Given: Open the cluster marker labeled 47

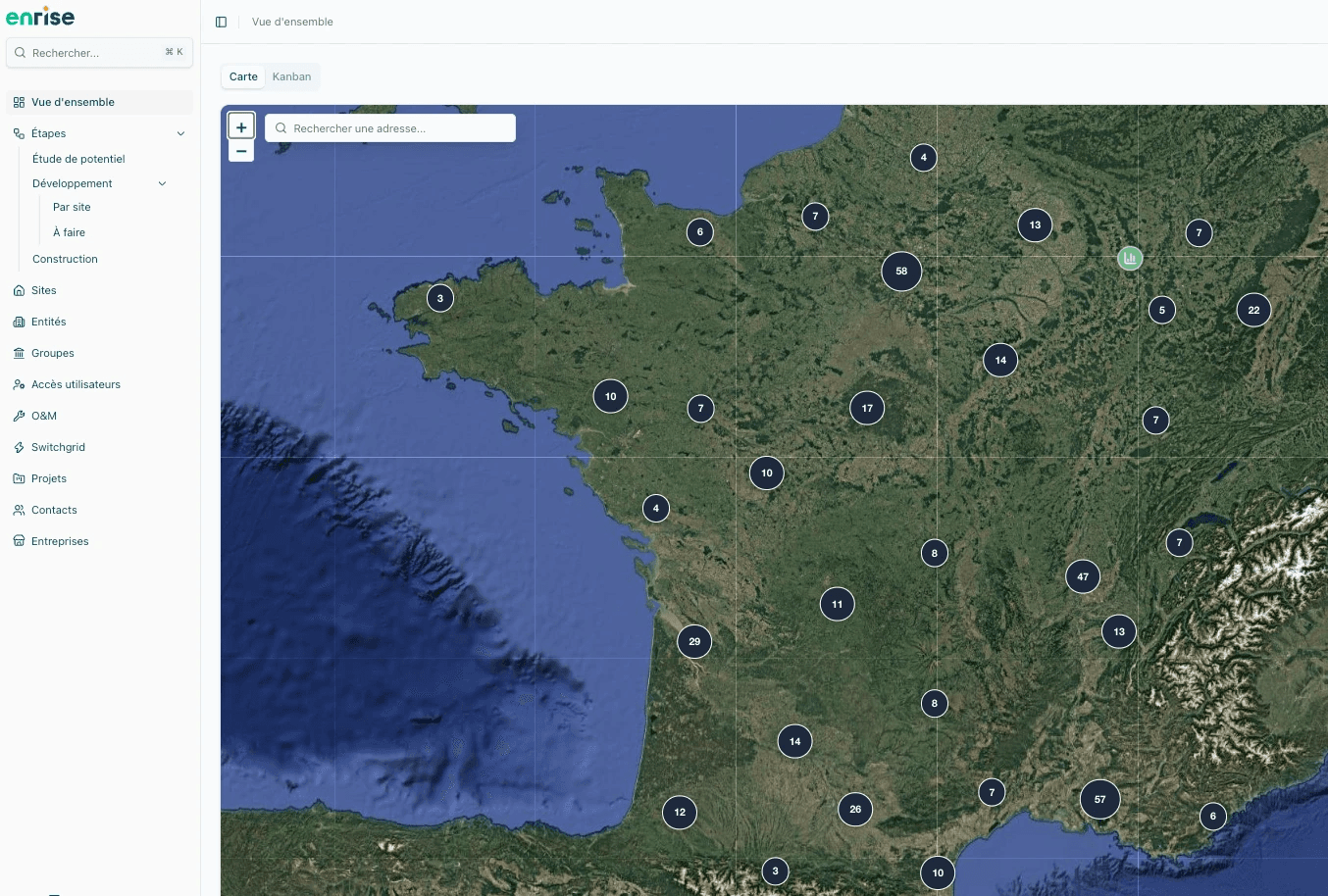Looking at the screenshot, I should (1083, 576).
